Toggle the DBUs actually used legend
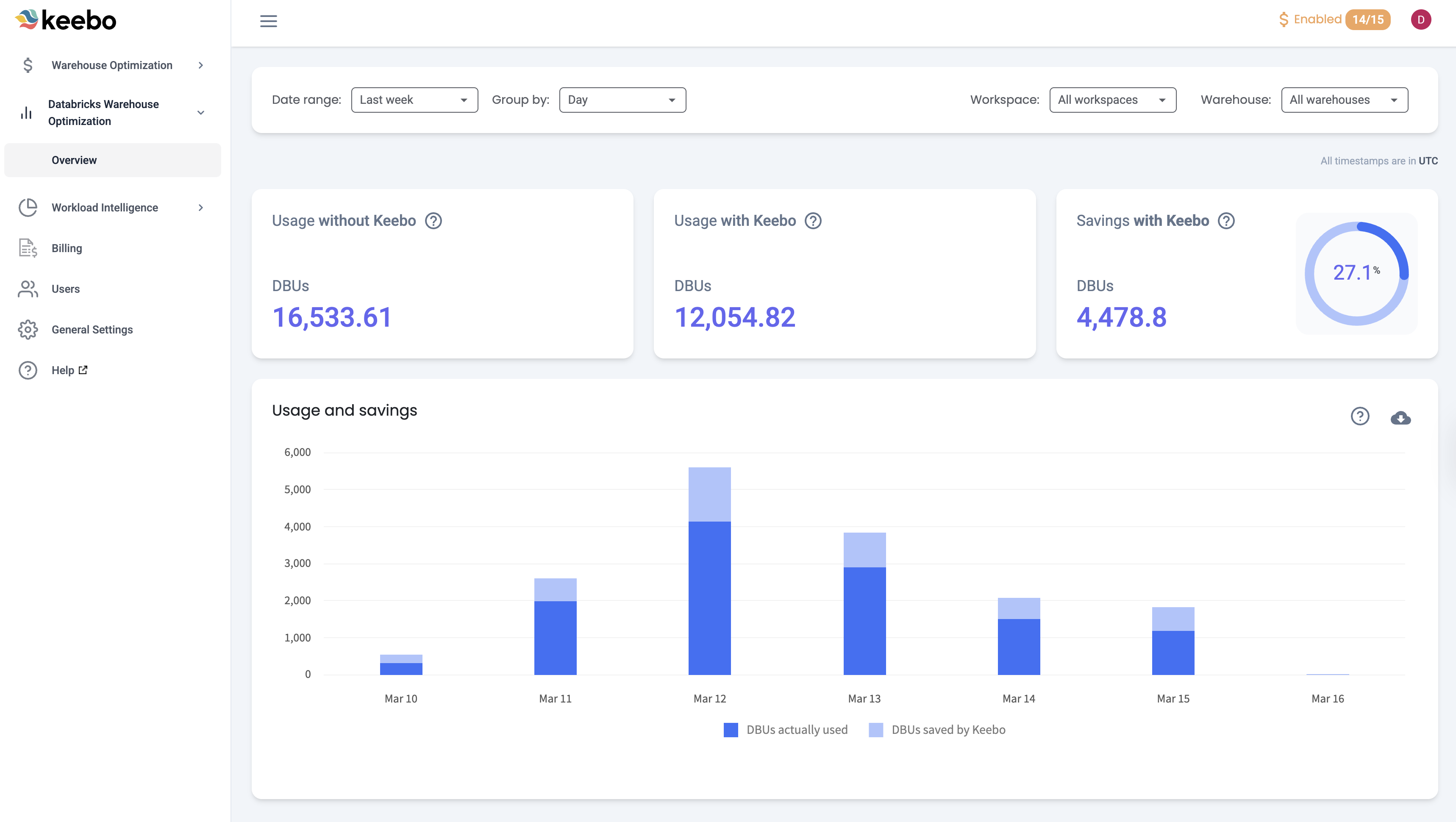This screenshot has width=1456, height=822. 786,730
